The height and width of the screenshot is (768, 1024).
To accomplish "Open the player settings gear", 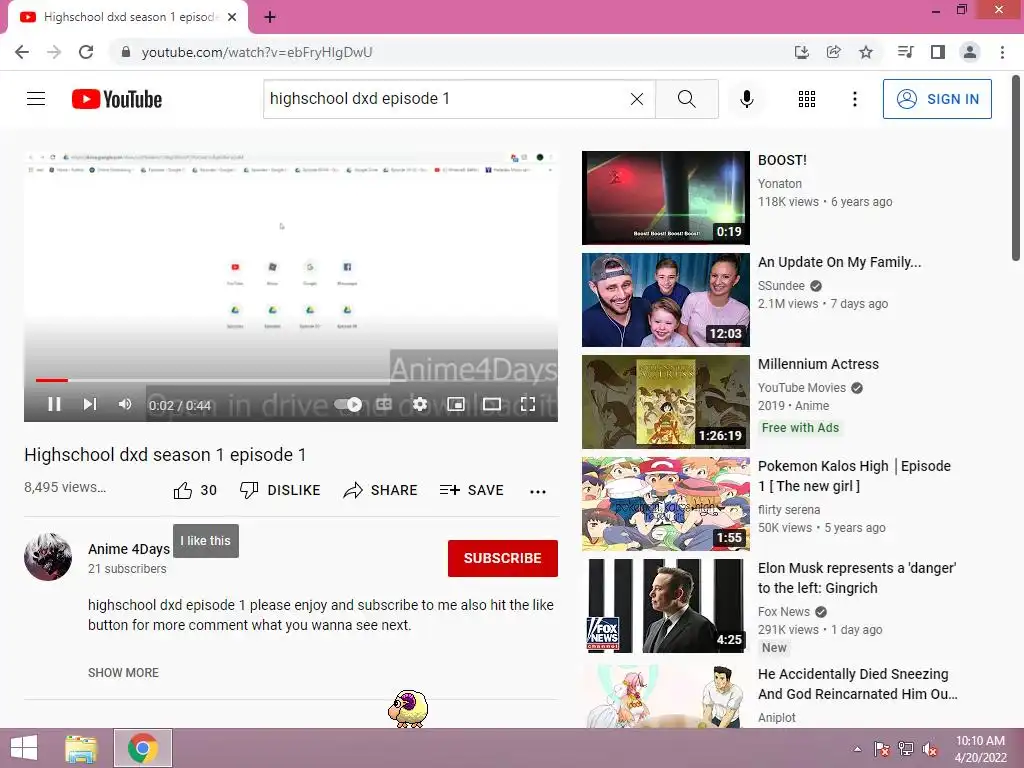I will [419, 404].
